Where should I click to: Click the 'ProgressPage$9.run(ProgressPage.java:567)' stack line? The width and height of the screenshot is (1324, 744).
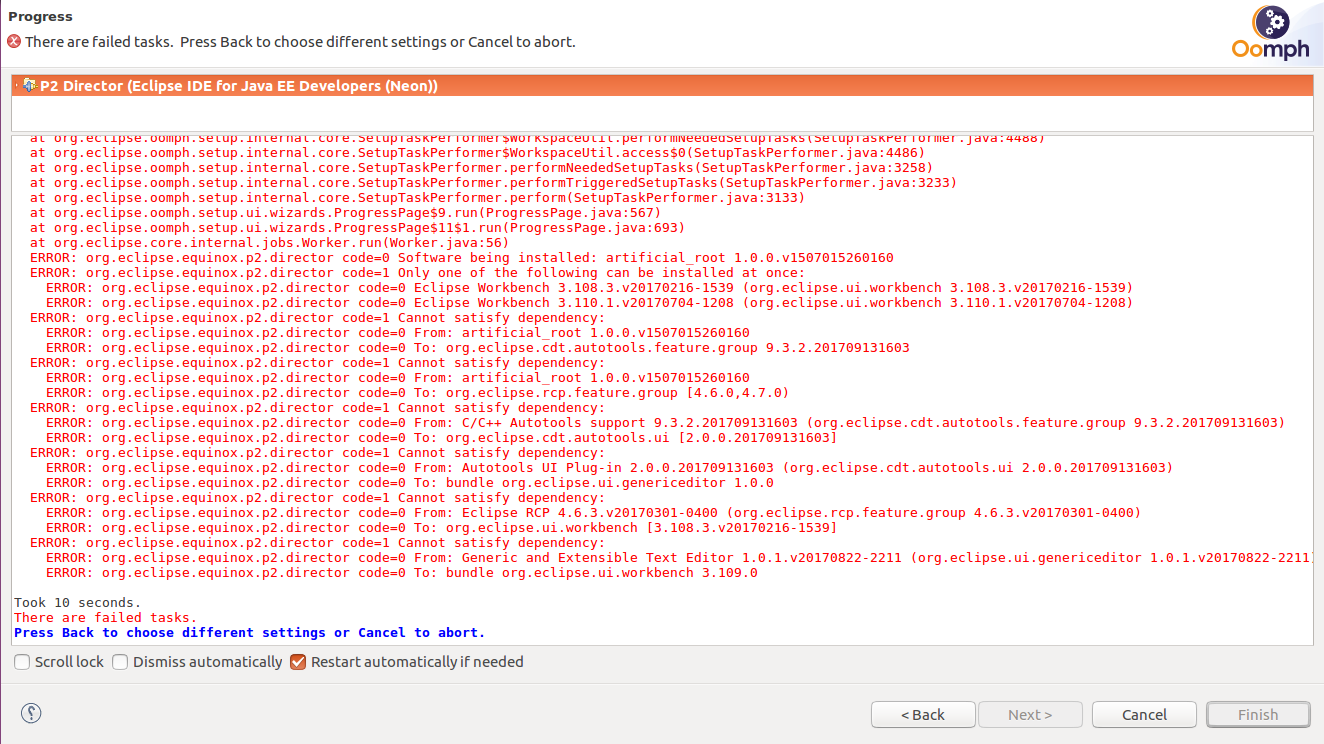click(x=346, y=213)
